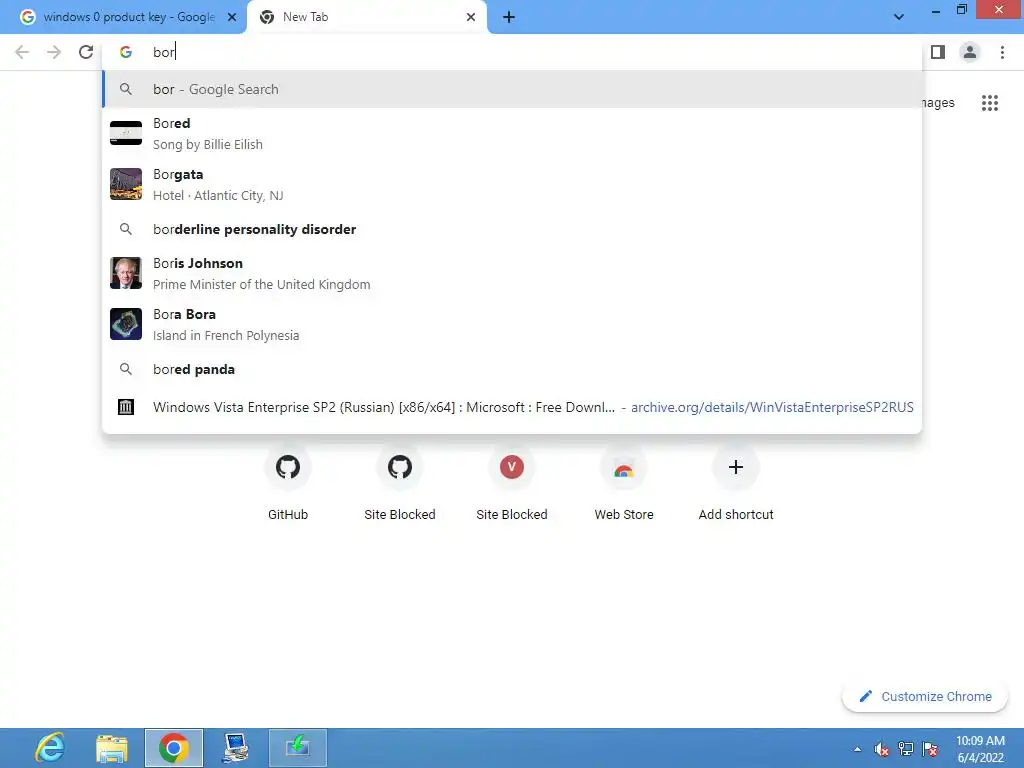1024x768 pixels.
Task: Click the network tray icon
Action: [x=906, y=749]
